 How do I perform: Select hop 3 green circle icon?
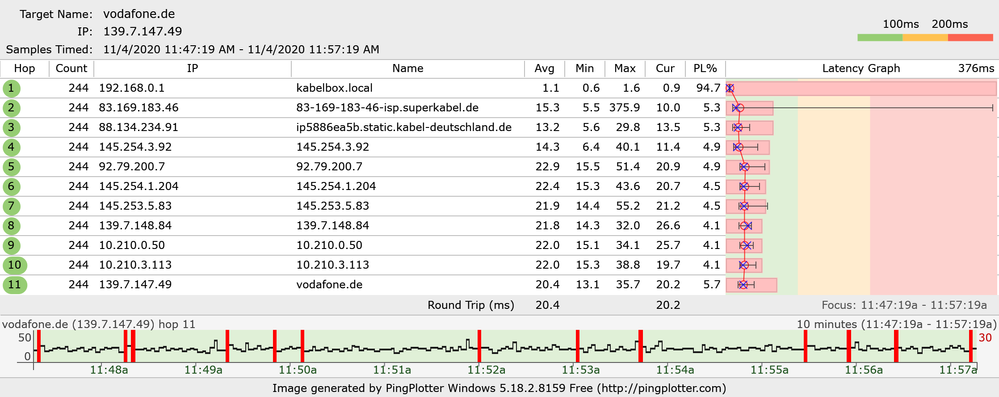[11, 128]
